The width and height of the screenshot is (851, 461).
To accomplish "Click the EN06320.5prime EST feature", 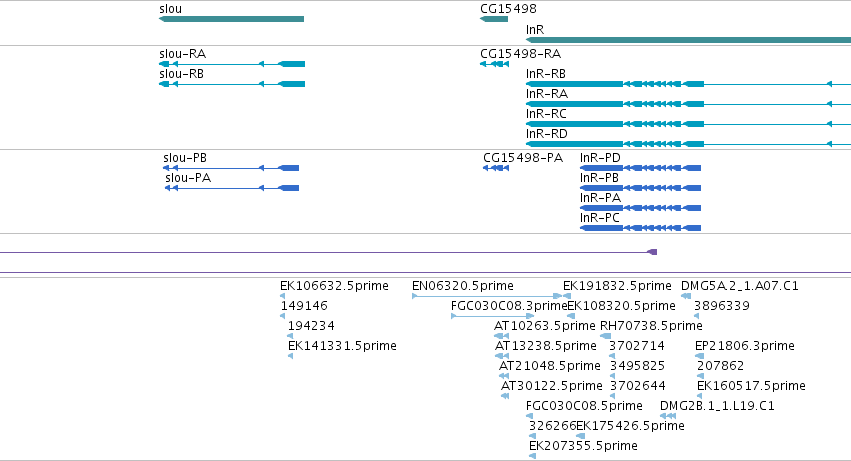I will (487, 296).
